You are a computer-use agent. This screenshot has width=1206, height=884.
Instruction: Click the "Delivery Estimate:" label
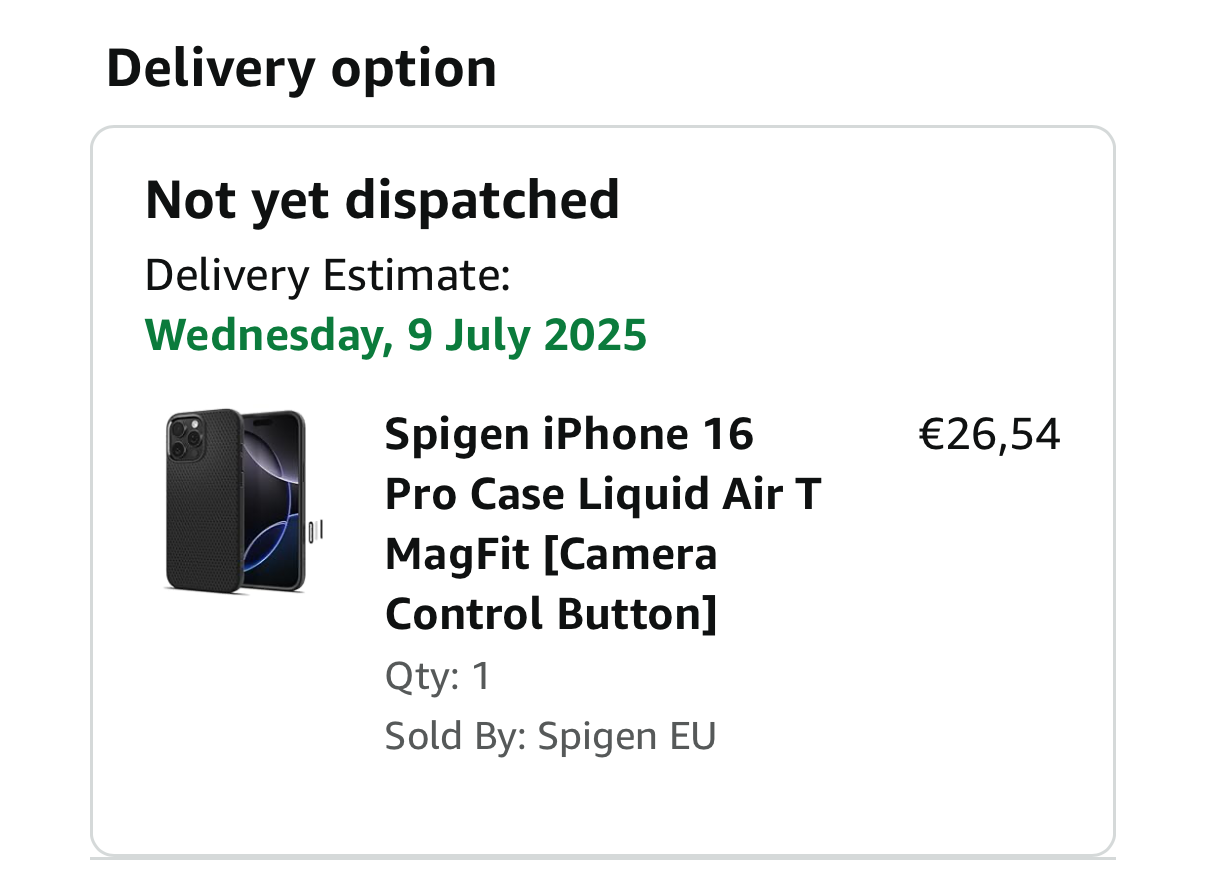click(328, 275)
